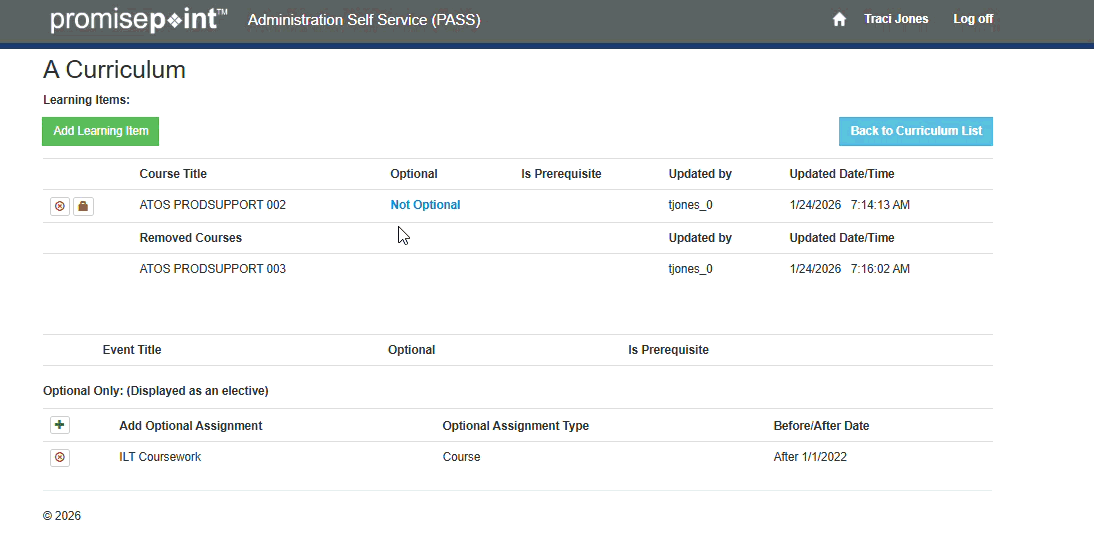This screenshot has width=1094, height=552.
Task: Open the Traci Jones user menu
Action: pyautogui.click(x=896, y=19)
